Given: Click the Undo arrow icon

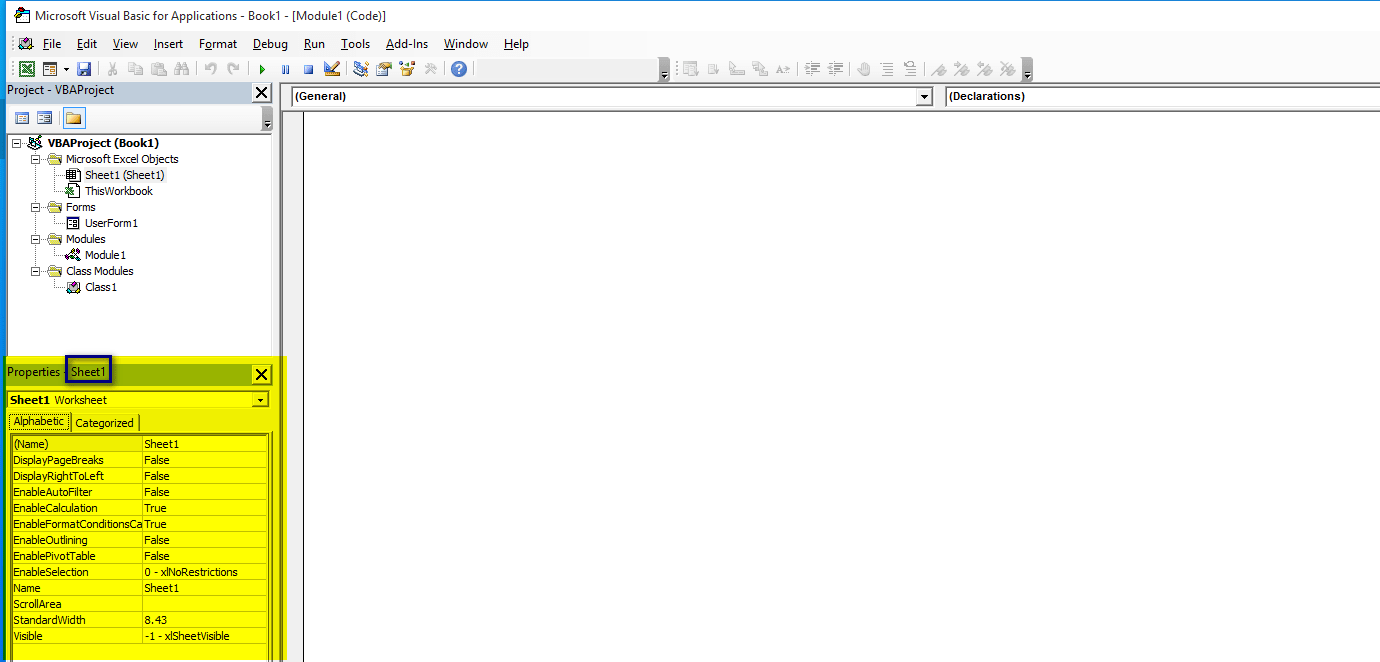Looking at the screenshot, I should click(210, 69).
